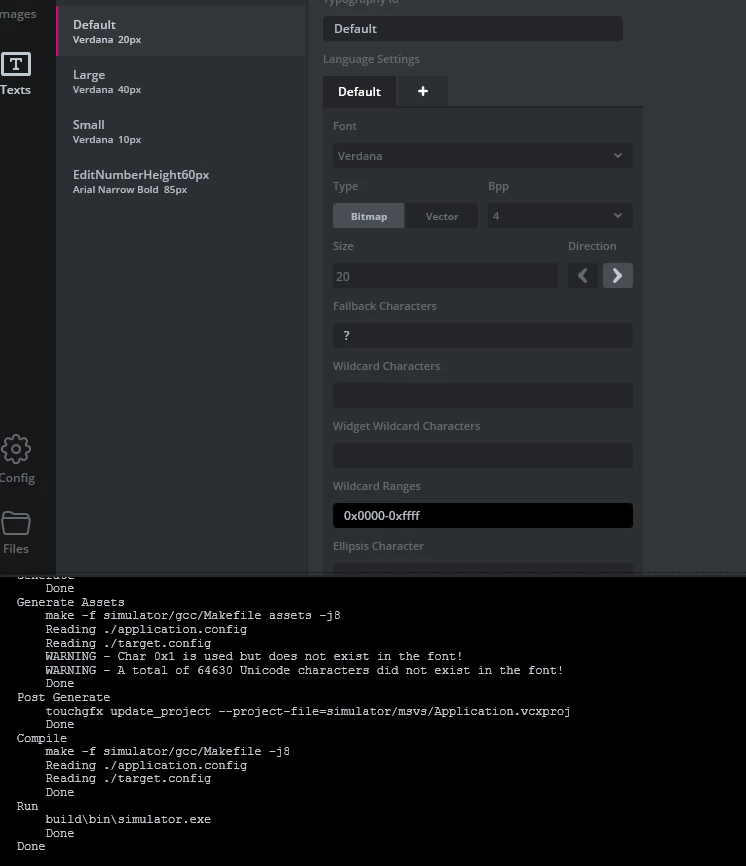Select the Default language settings tab
This screenshot has width=746, height=866.
(359, 91)
